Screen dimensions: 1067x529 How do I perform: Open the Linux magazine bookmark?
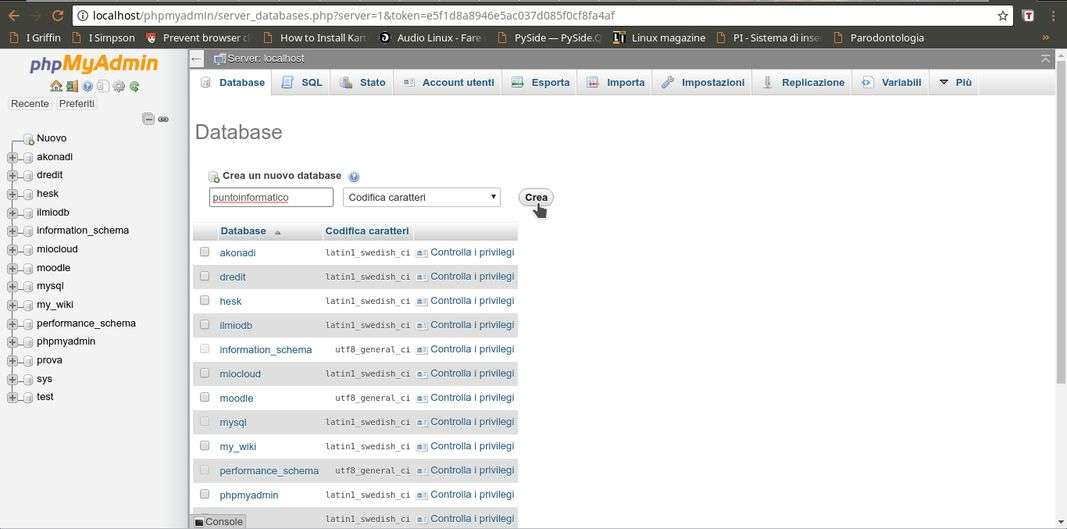click(x=659, y=38)
